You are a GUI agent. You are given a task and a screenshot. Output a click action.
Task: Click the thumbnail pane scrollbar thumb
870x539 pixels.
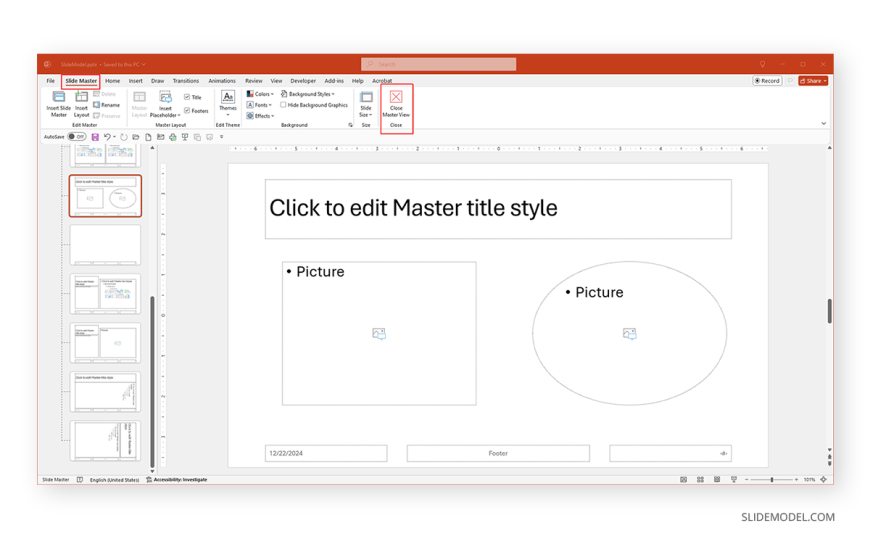pos(153,382)
